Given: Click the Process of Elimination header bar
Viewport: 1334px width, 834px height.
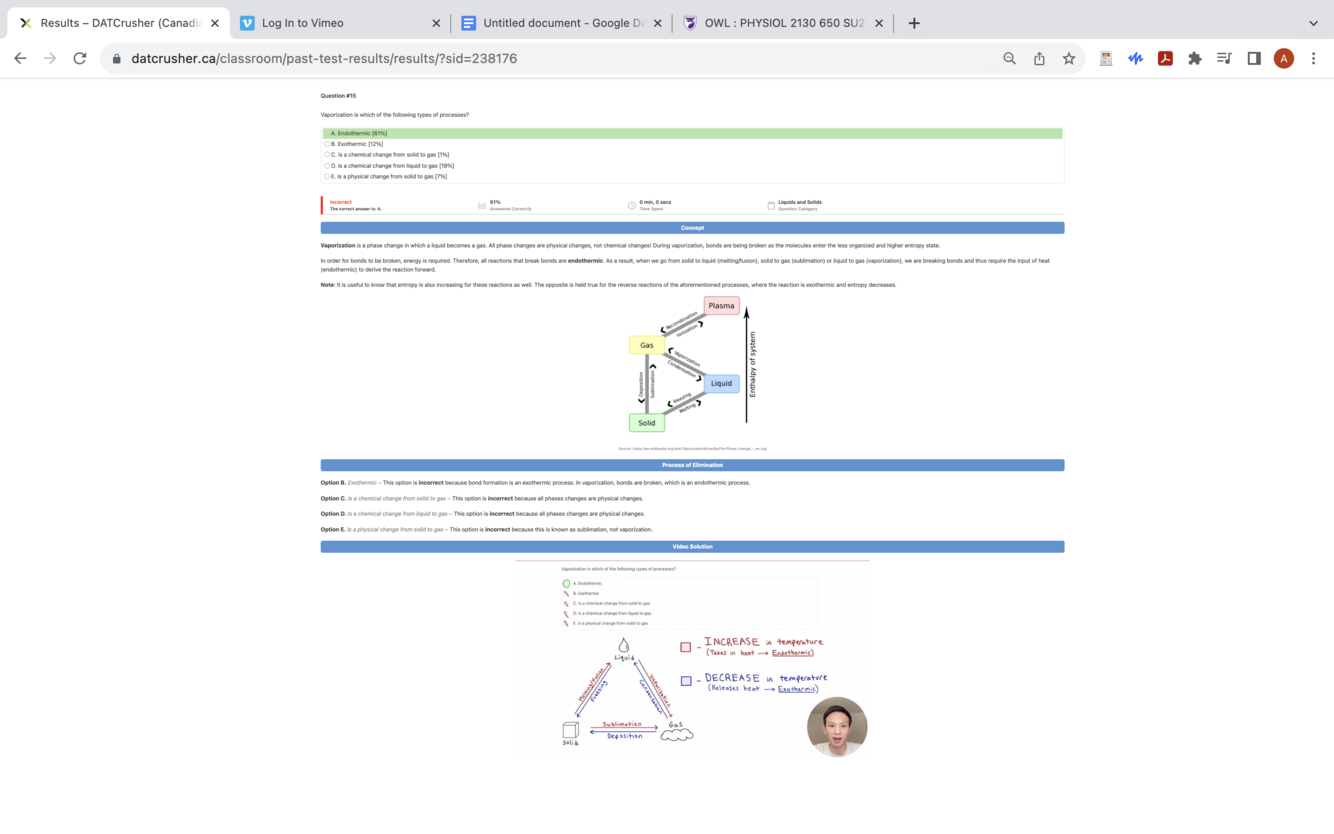Looking at the screenshot, I should coord(692,465).
